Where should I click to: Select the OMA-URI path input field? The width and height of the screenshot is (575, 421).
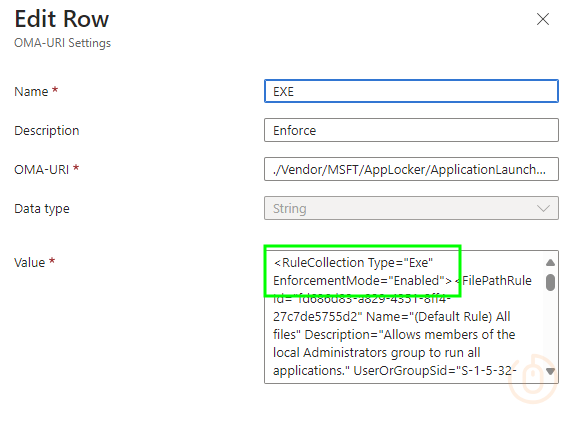coord(411,169)
